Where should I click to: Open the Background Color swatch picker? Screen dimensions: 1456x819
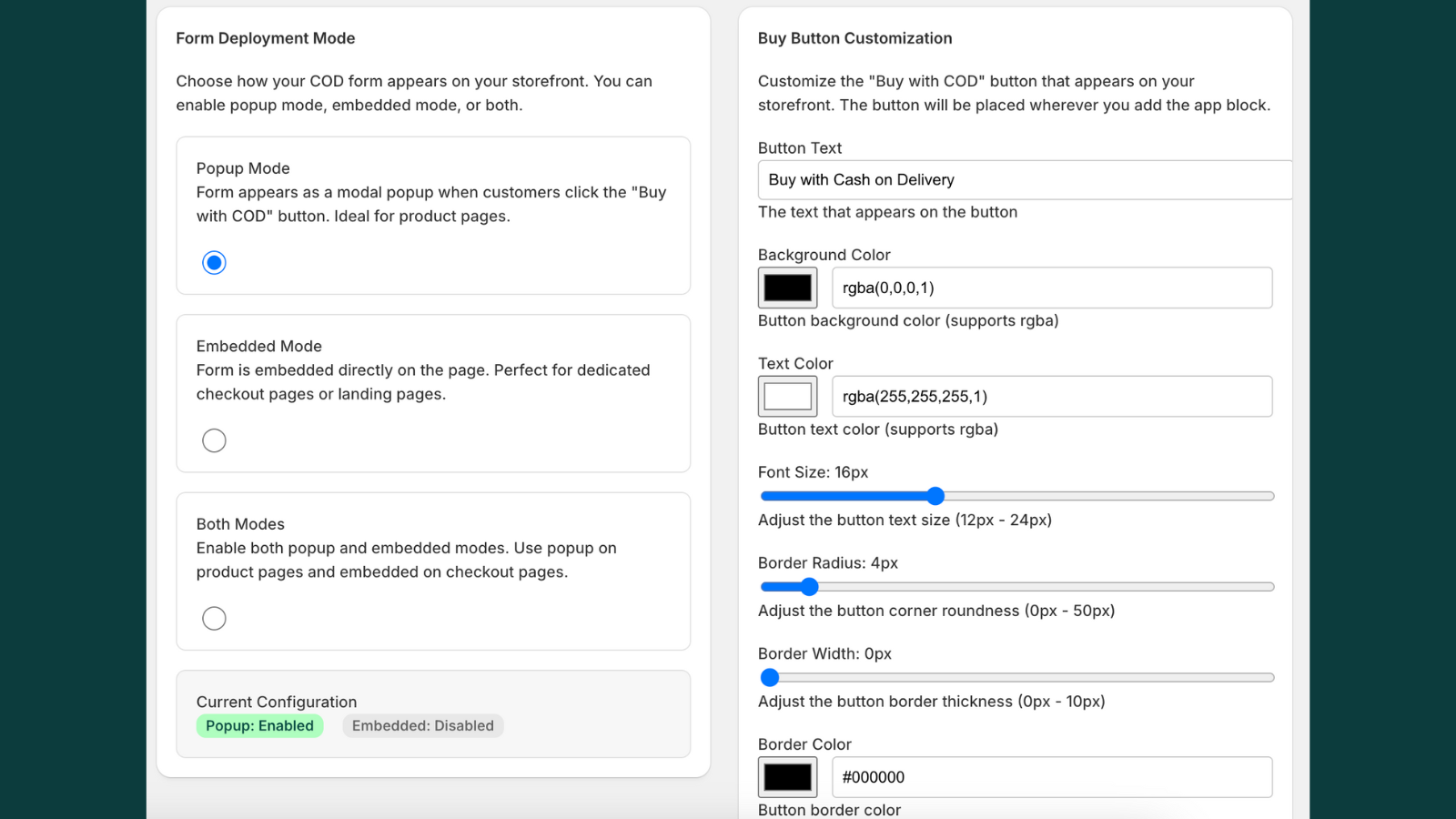(787, 288)
